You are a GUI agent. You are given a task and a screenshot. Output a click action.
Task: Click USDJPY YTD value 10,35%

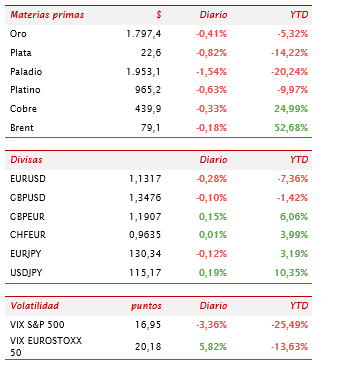291,273
